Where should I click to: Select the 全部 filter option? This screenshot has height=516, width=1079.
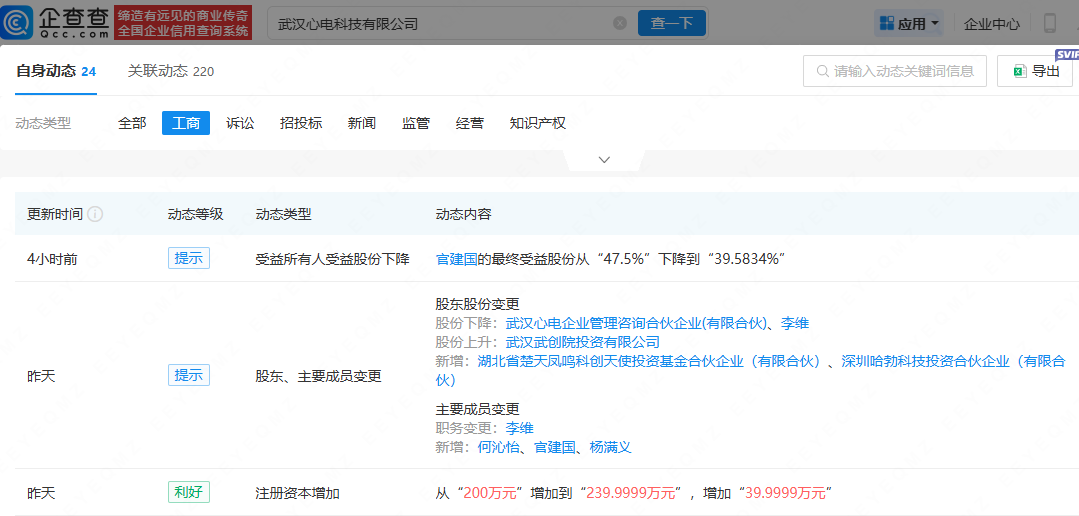point(132,123)
